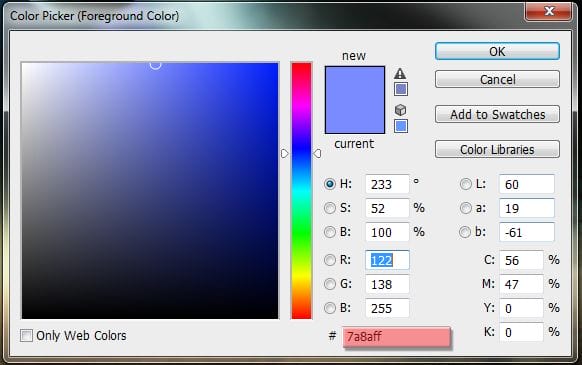Screen dimensions: 582x365
Task: Click the M magenta field showing 47
Action: [x=521, y=284]
